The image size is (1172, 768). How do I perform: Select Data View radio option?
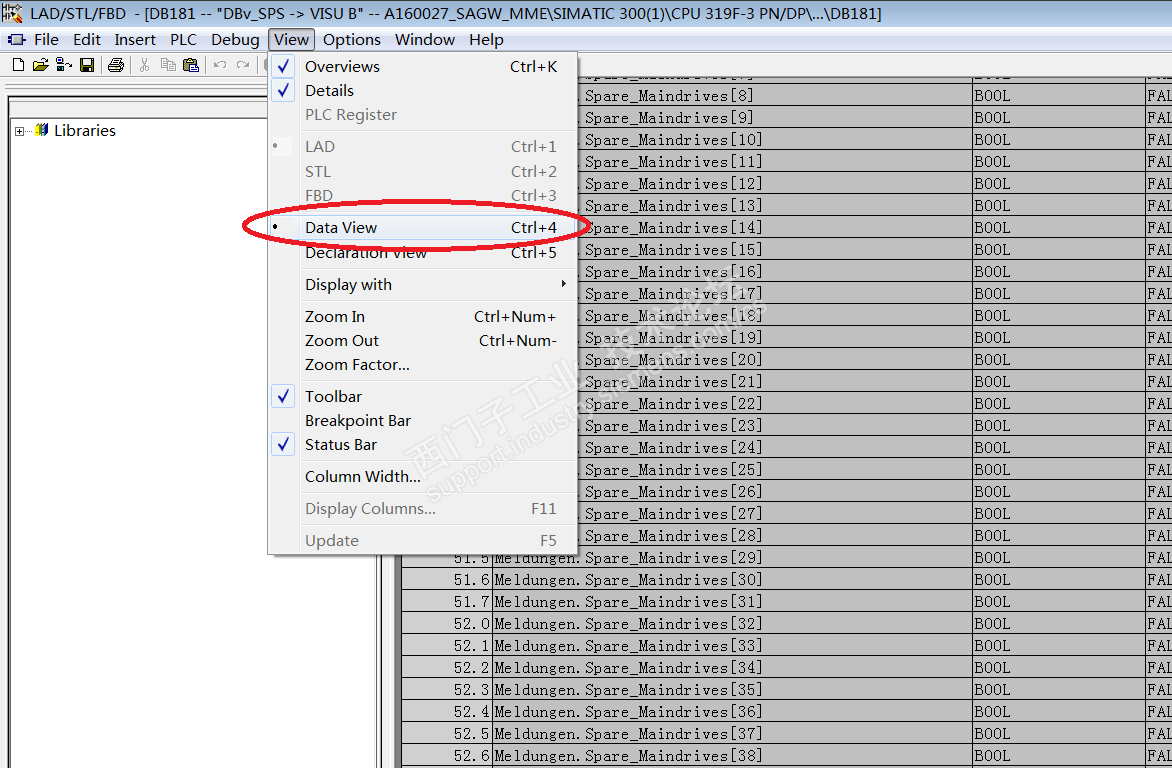pos(424,227)
